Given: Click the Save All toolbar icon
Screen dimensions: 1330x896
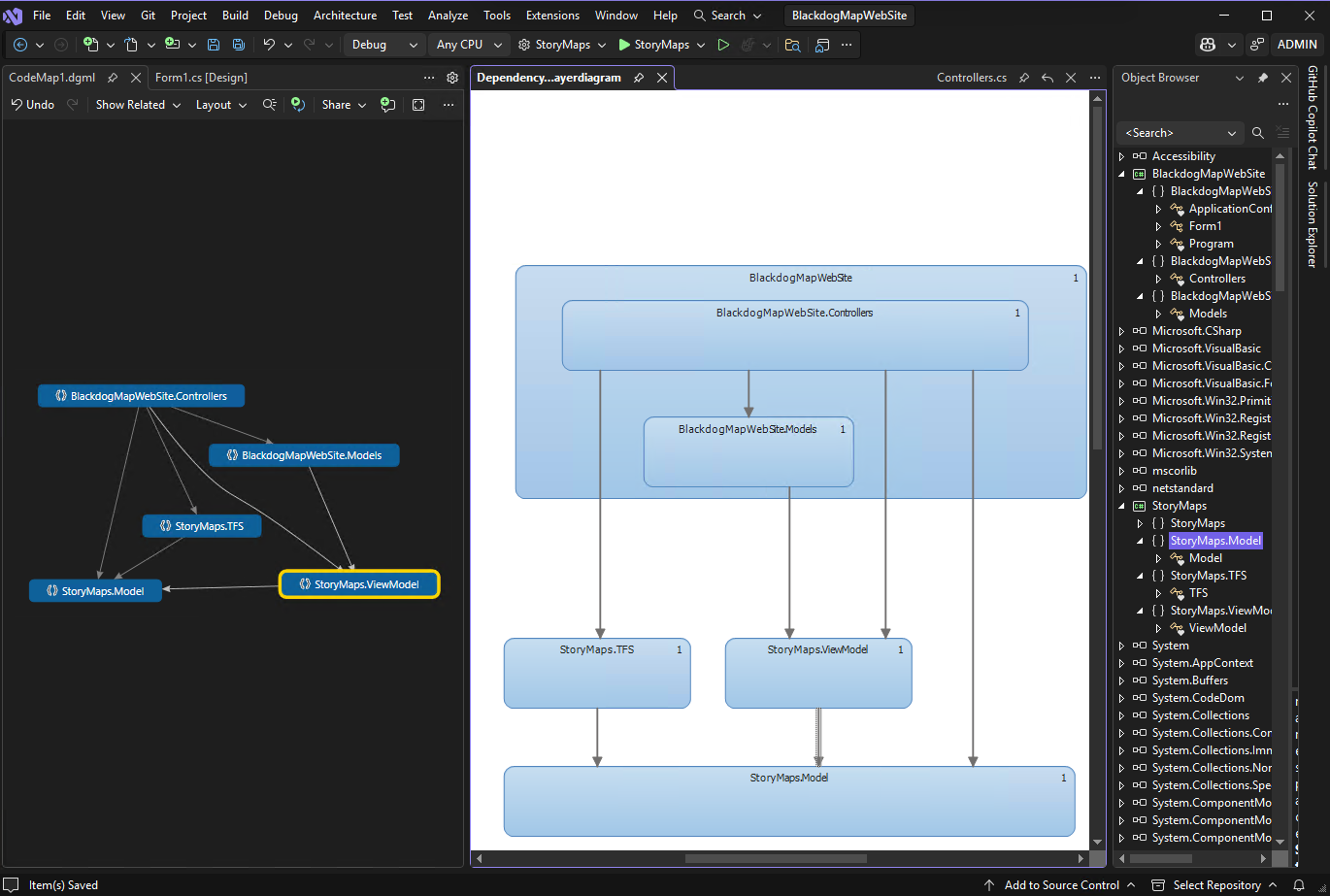Looking at the screenshot, I should tap(238, 45).
